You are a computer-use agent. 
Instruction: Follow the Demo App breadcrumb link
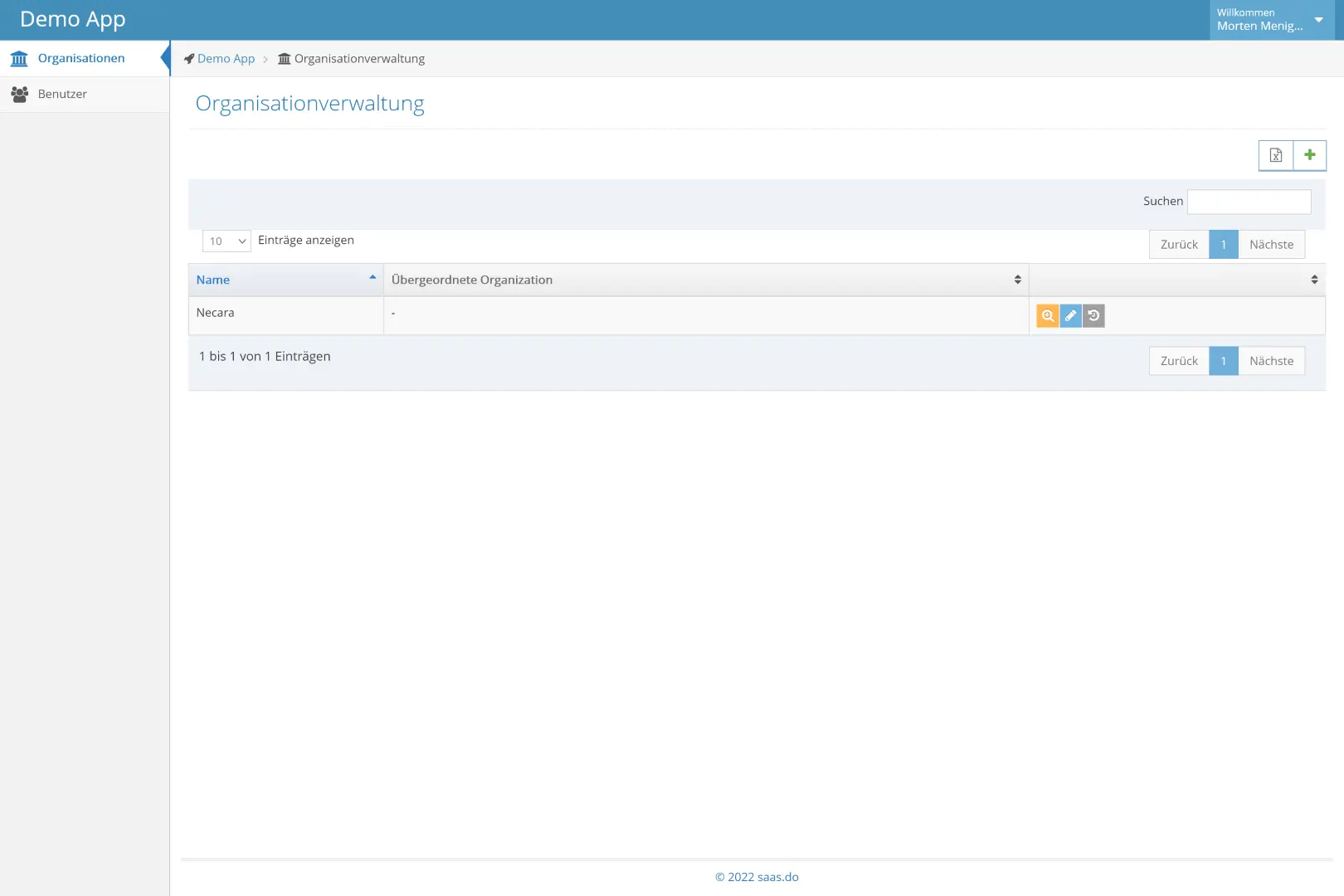(x=226, y=59)
